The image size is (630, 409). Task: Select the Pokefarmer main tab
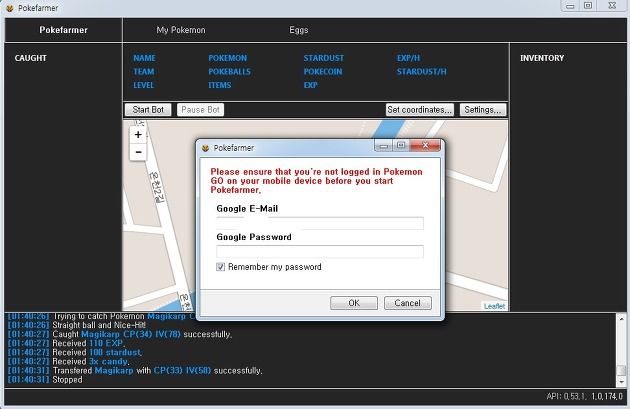pos(63,30)
